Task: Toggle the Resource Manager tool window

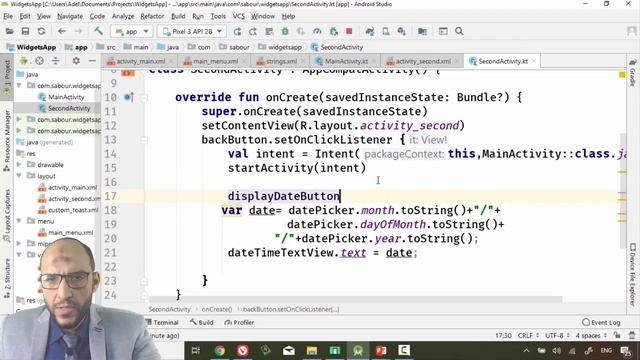Action: 7,141
